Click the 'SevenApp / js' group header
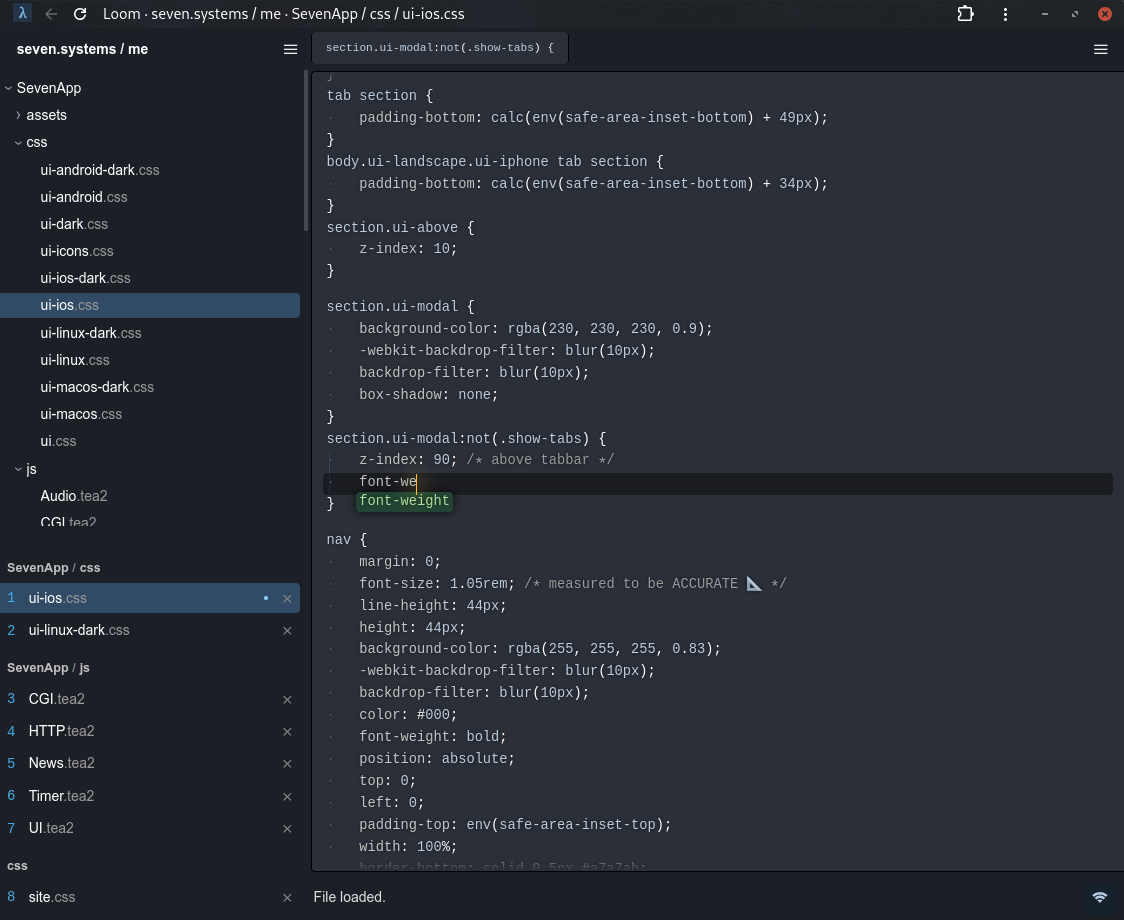 (49, 668)
